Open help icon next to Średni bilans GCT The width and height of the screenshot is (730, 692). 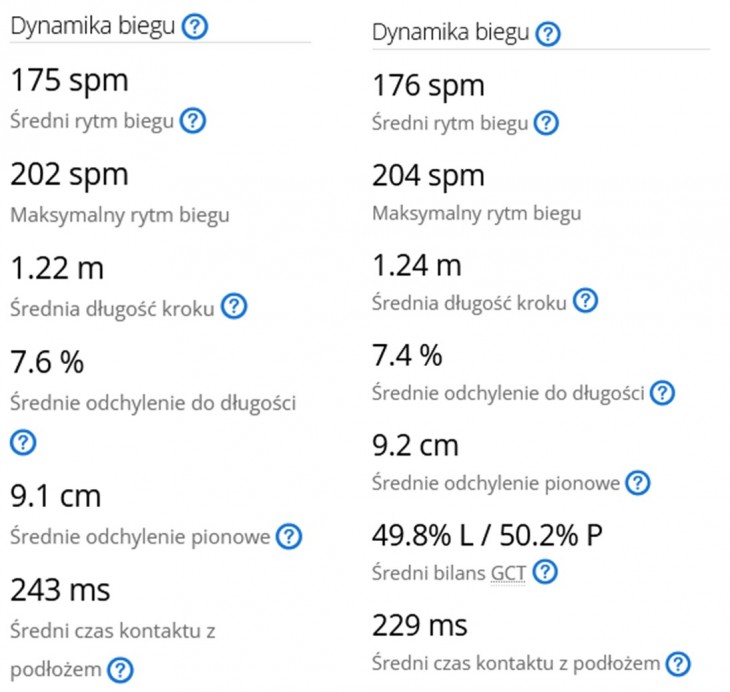pyautogui.click(x=545, y=571)
